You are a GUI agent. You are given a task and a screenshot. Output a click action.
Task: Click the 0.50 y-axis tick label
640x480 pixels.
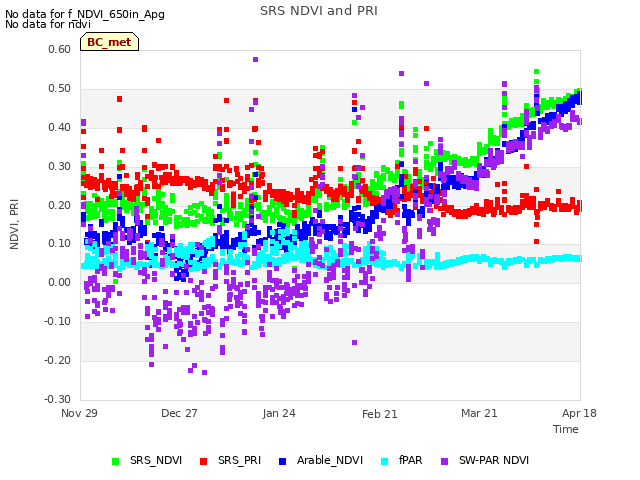60,89
